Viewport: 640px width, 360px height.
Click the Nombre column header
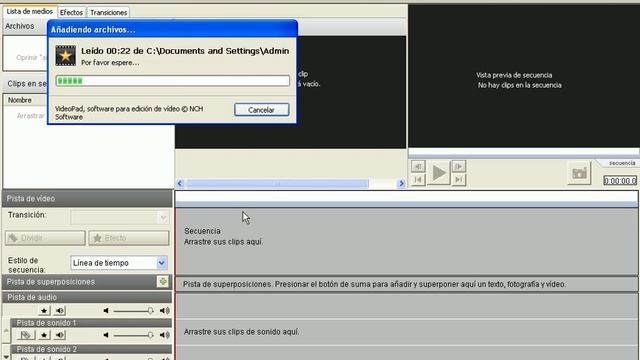pos(20,100)
